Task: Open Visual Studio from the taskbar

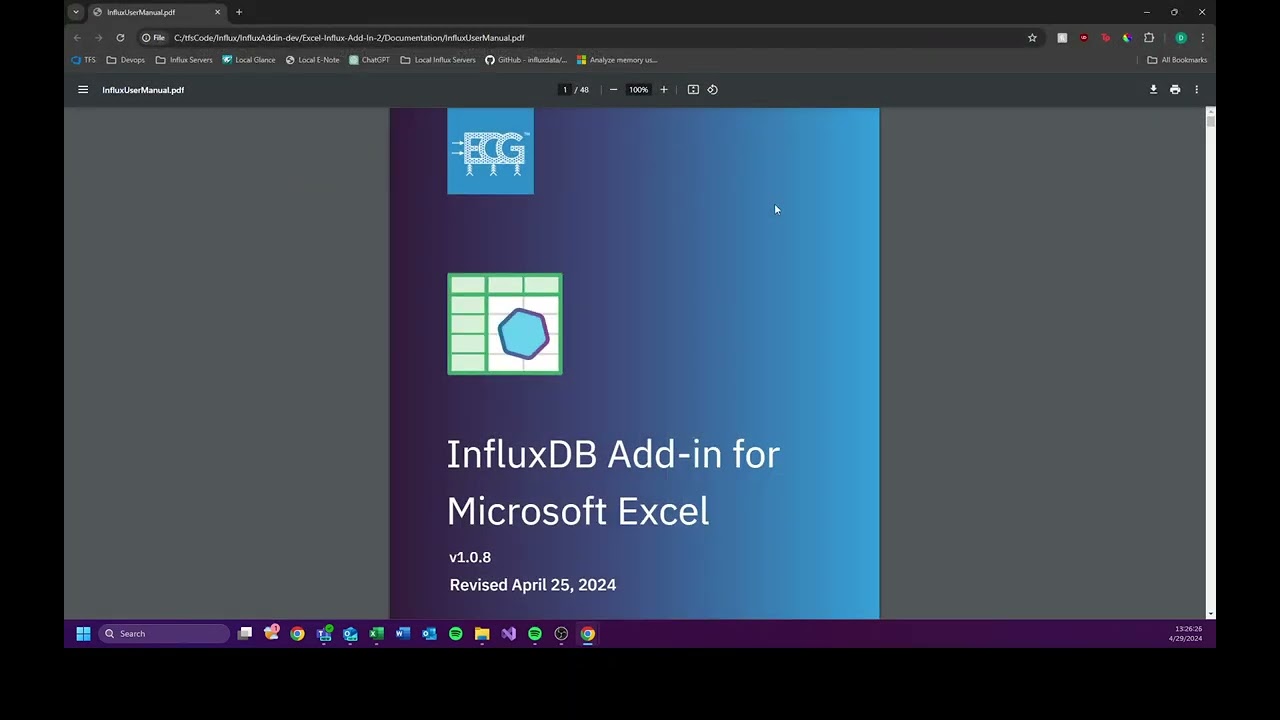Action: coord(508,634)
